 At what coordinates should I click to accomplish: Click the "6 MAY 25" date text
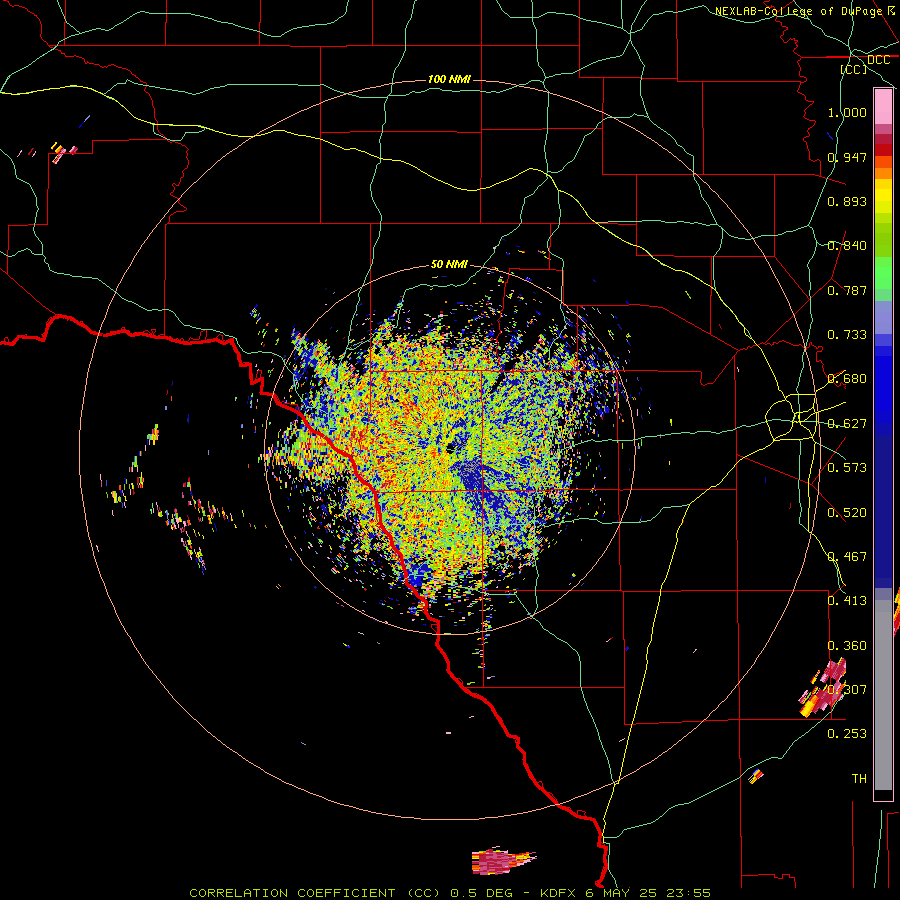(622, 893)
